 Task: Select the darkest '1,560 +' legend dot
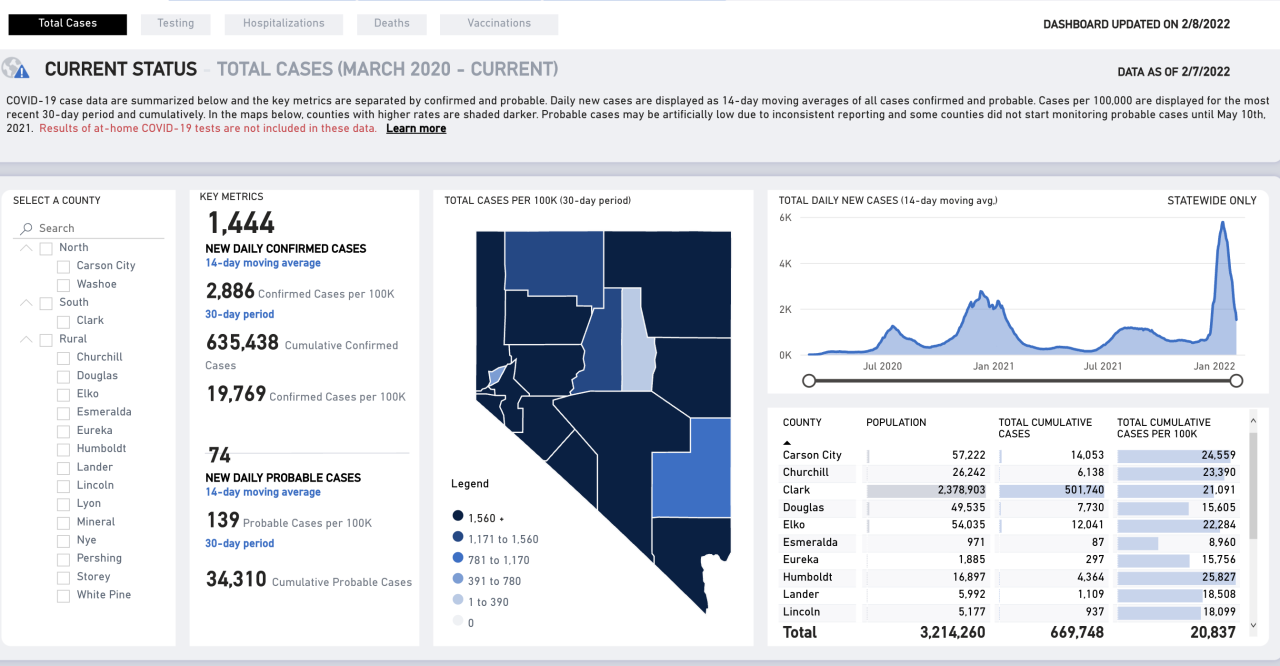[x=458, y=516]
